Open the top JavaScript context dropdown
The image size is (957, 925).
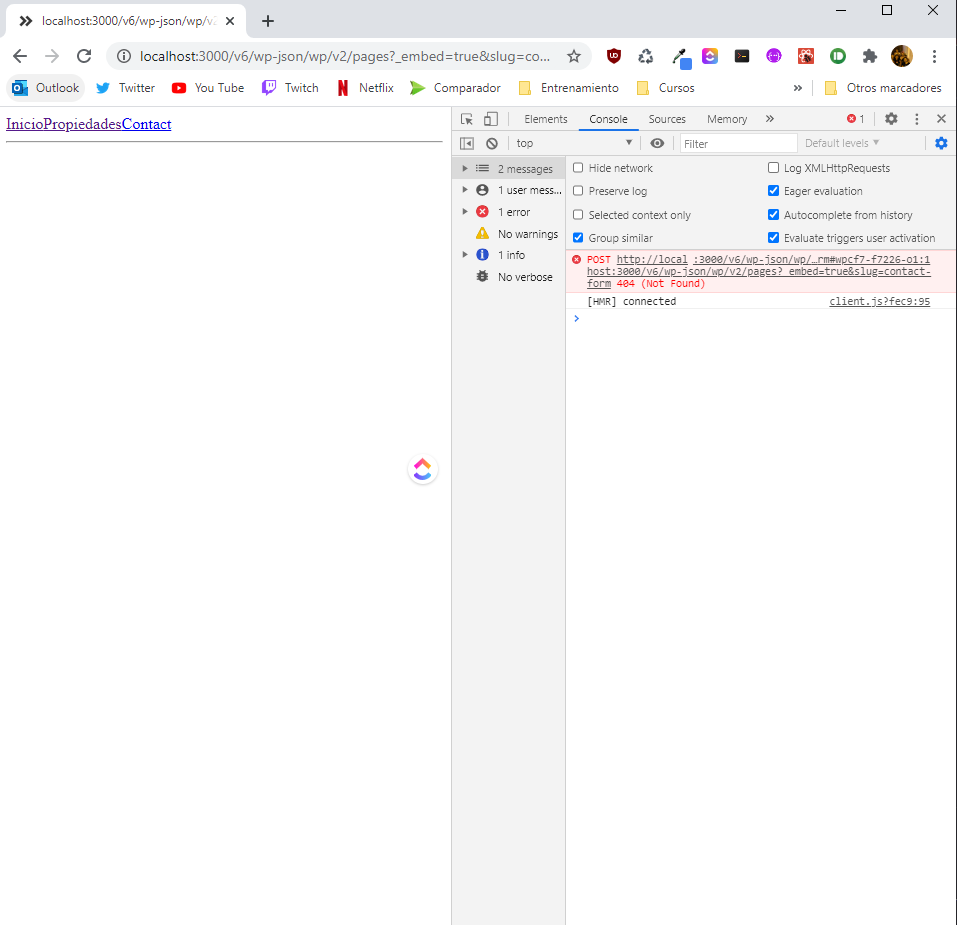574,143
